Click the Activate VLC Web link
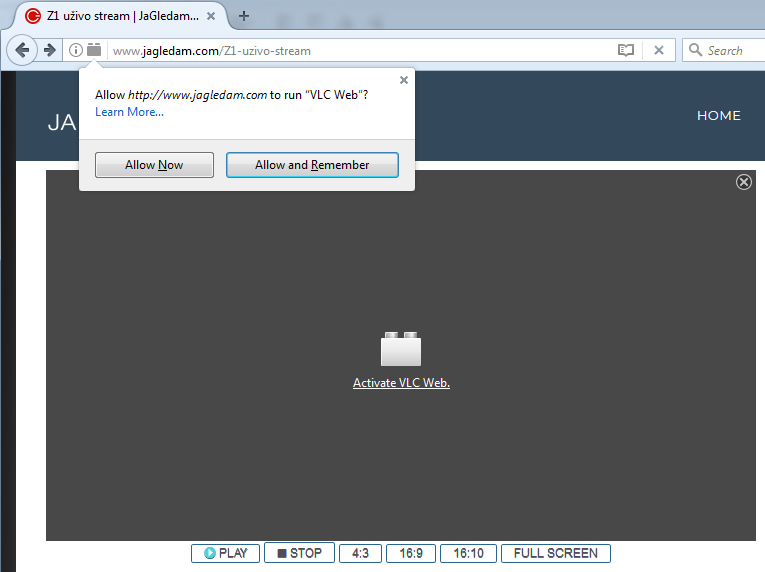The height and width of the screenshot is (572, 765). 402,383
